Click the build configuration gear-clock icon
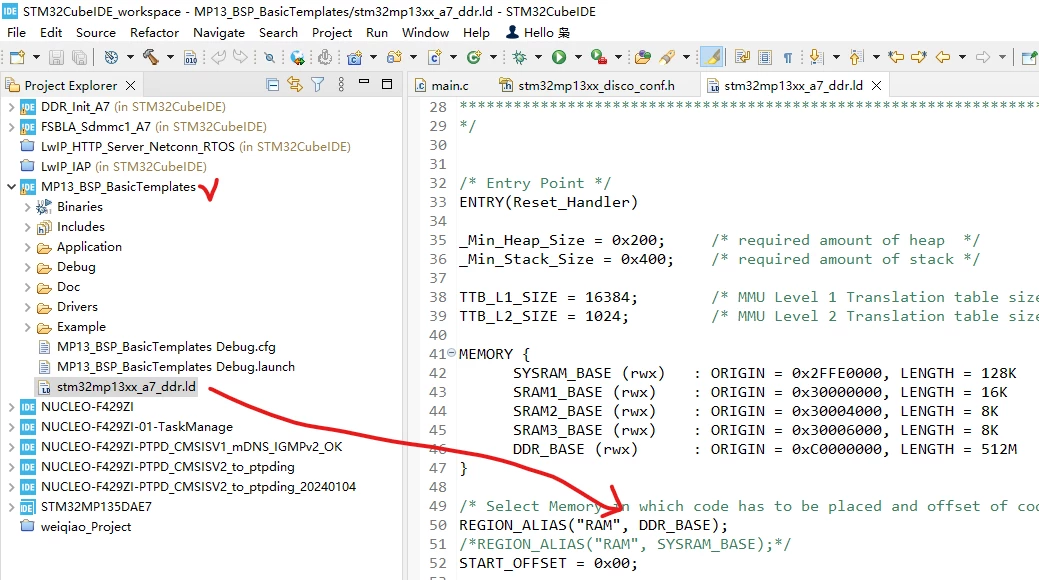The height and width of the screenshot is (580, 1039). (x=111, y=58)
